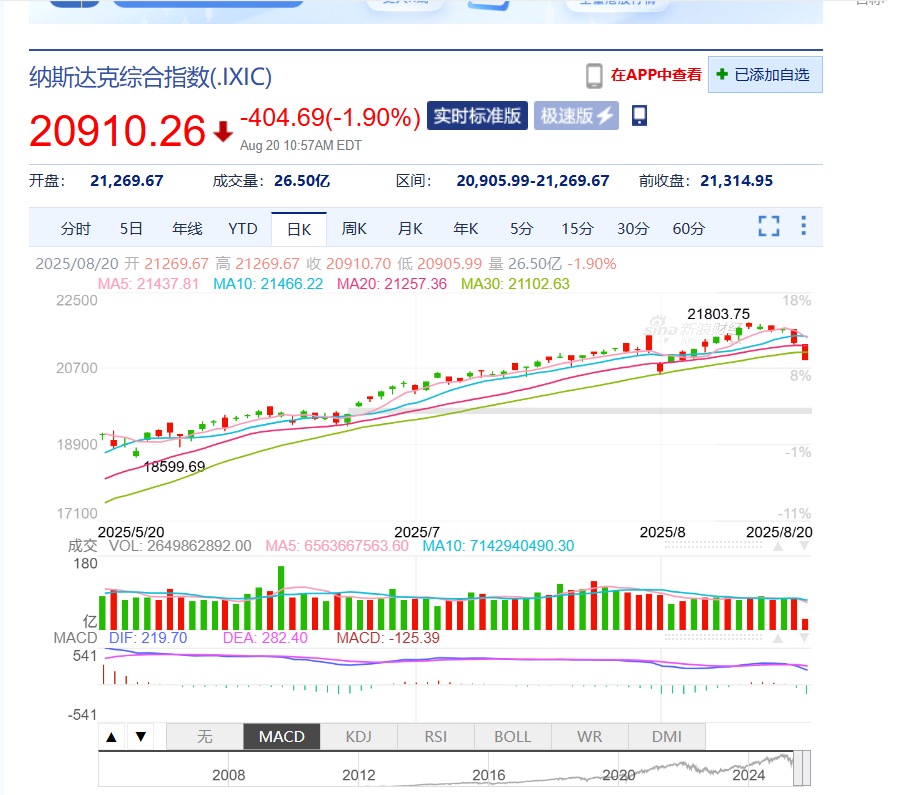The image size is (911, 795).
Task: Show the 15分 interval chart
Action: point(577,228)
